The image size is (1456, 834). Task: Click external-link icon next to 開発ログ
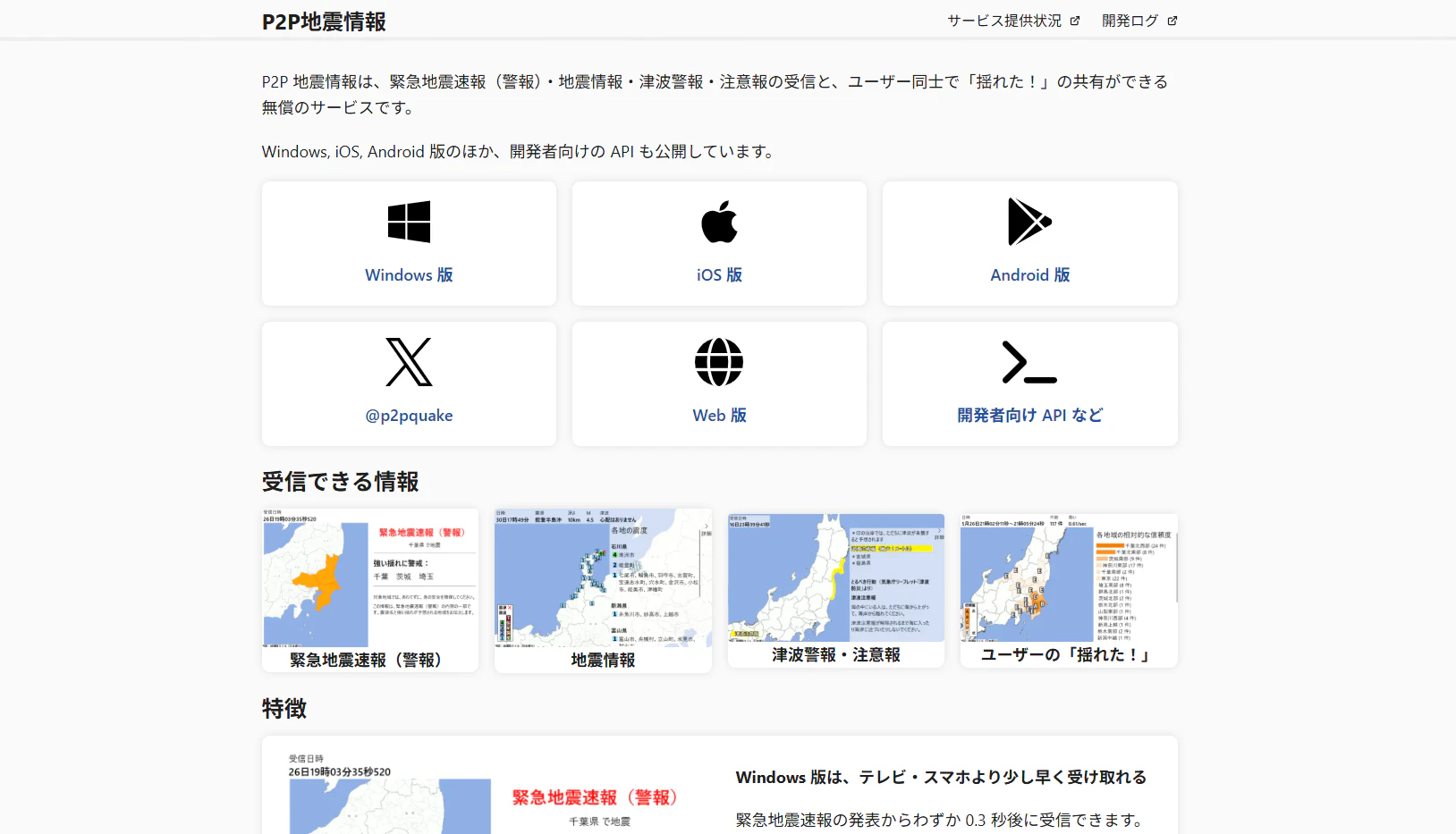pyautogui.click(x=1172, y=21)
